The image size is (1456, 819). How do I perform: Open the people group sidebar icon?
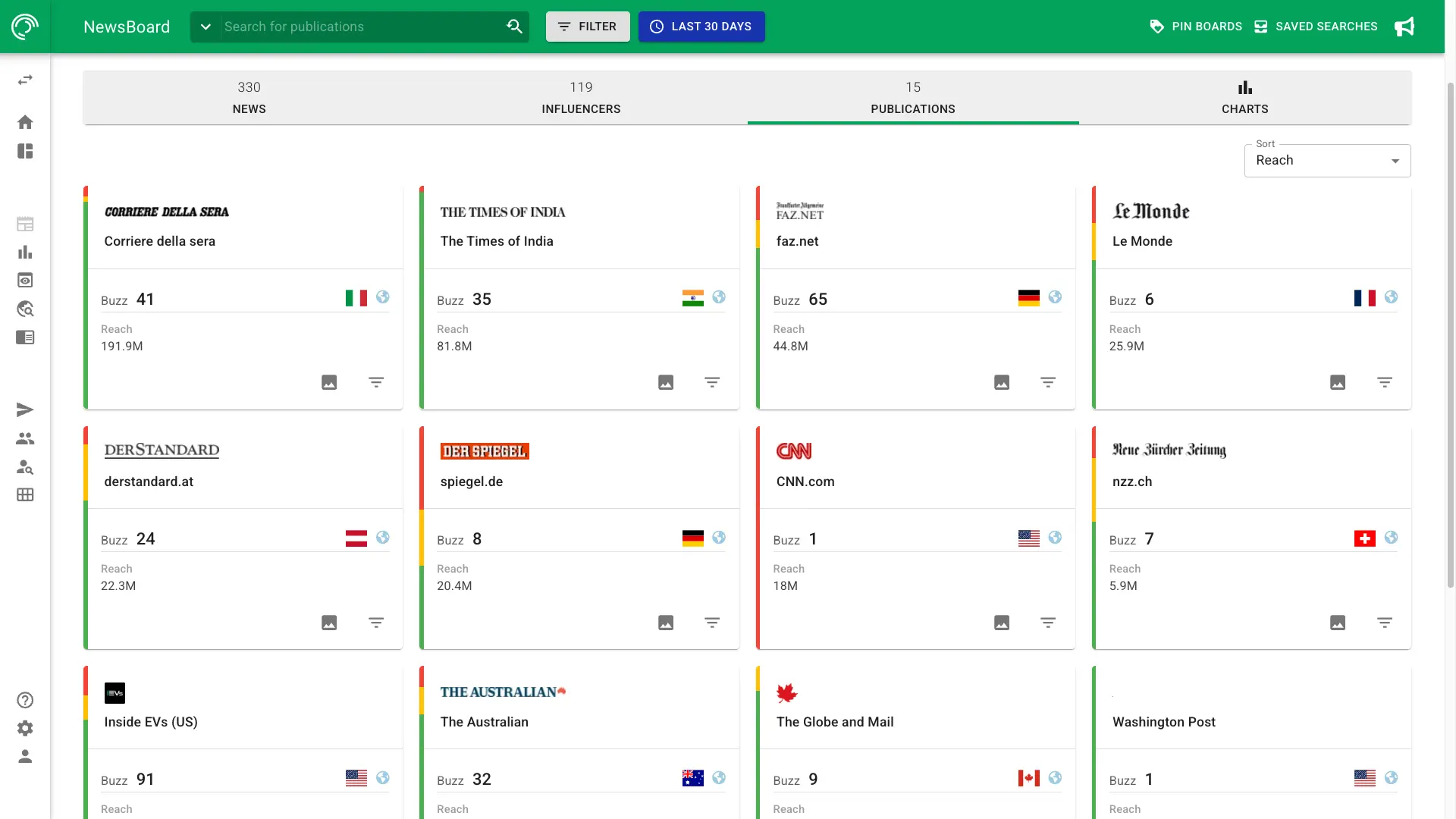[x=25, y=438]
